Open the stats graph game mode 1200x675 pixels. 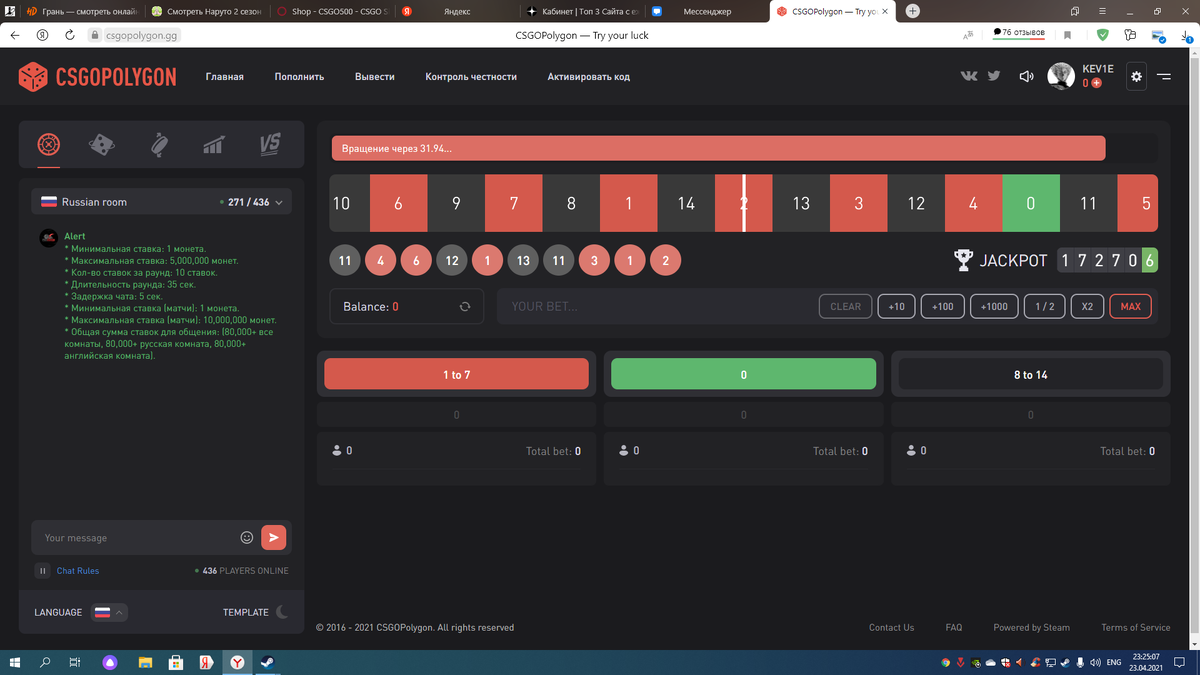tap(213, 144)
